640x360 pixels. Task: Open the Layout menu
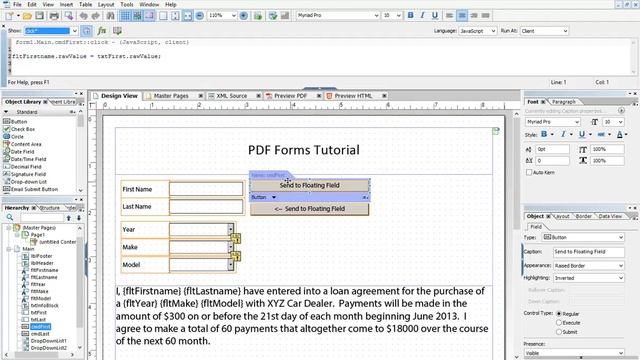(106, 4)
